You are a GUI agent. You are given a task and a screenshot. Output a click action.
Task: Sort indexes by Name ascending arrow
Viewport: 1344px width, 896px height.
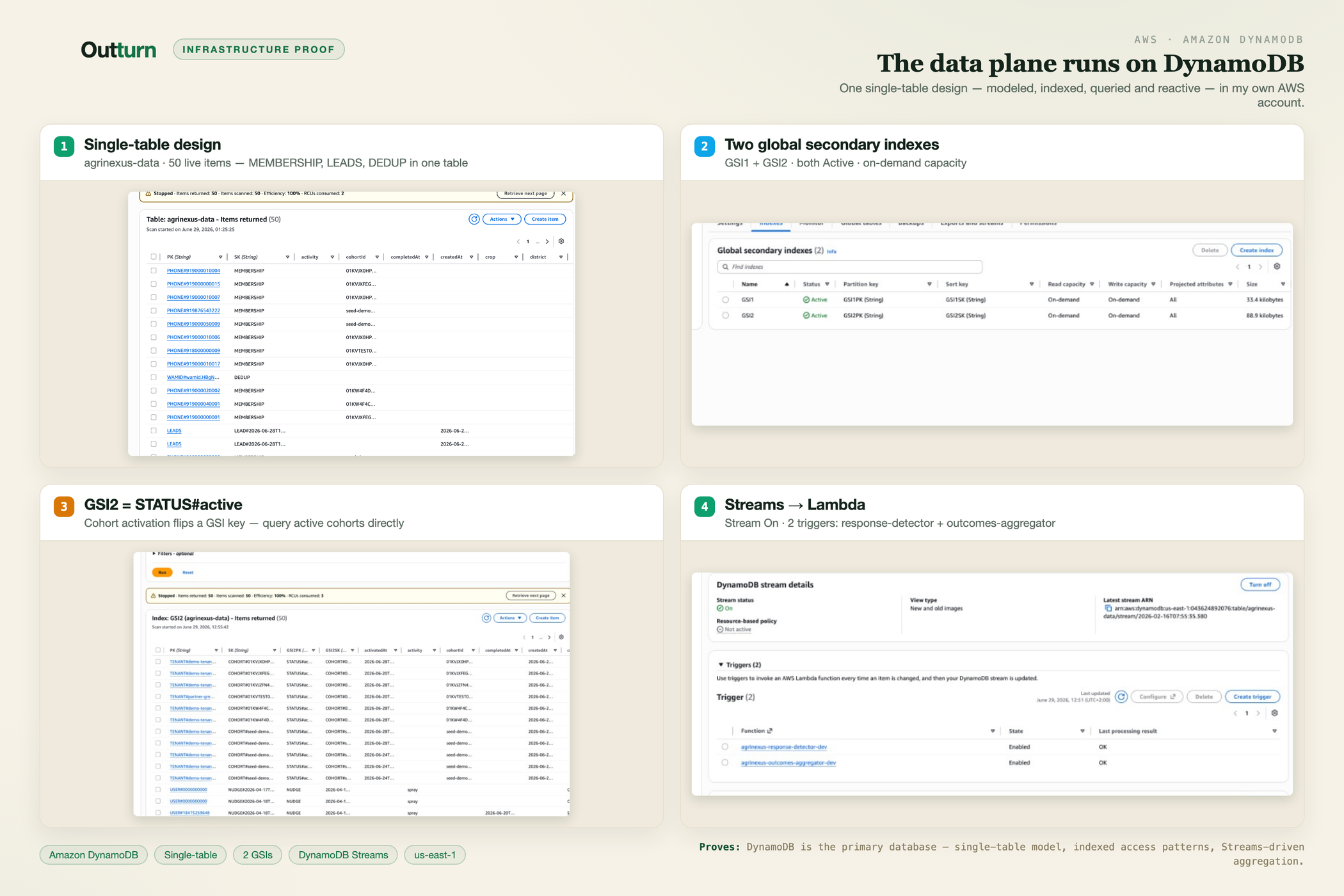(787, 284)
